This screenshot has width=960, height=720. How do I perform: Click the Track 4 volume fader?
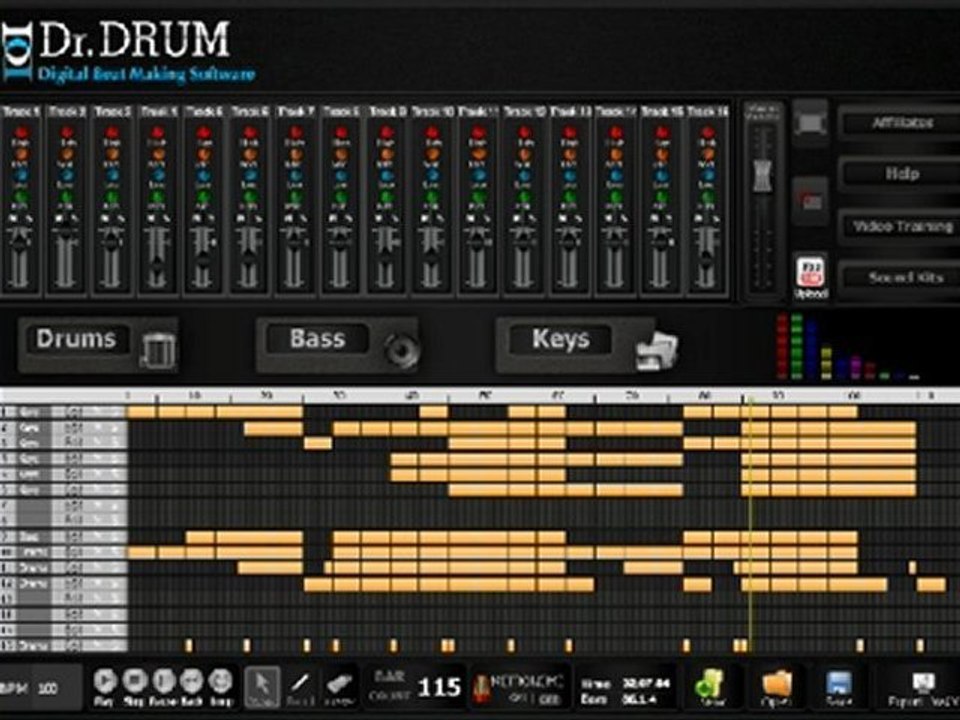click(x=157, y=267)
